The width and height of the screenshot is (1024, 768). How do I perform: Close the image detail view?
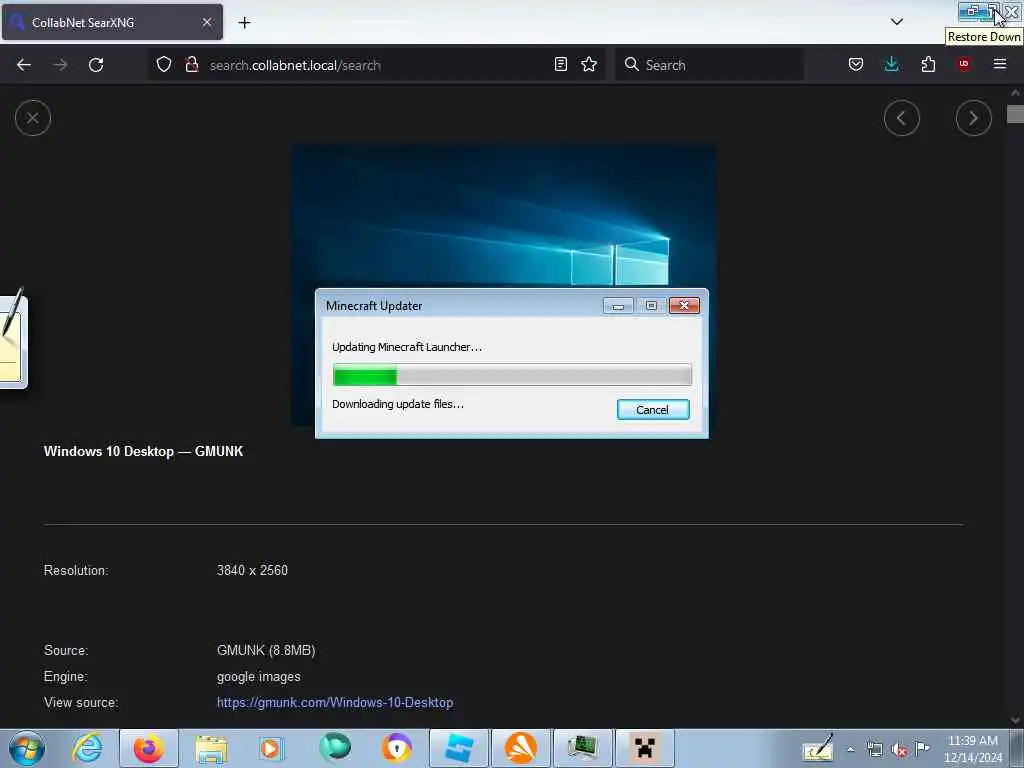click(33, 118)
